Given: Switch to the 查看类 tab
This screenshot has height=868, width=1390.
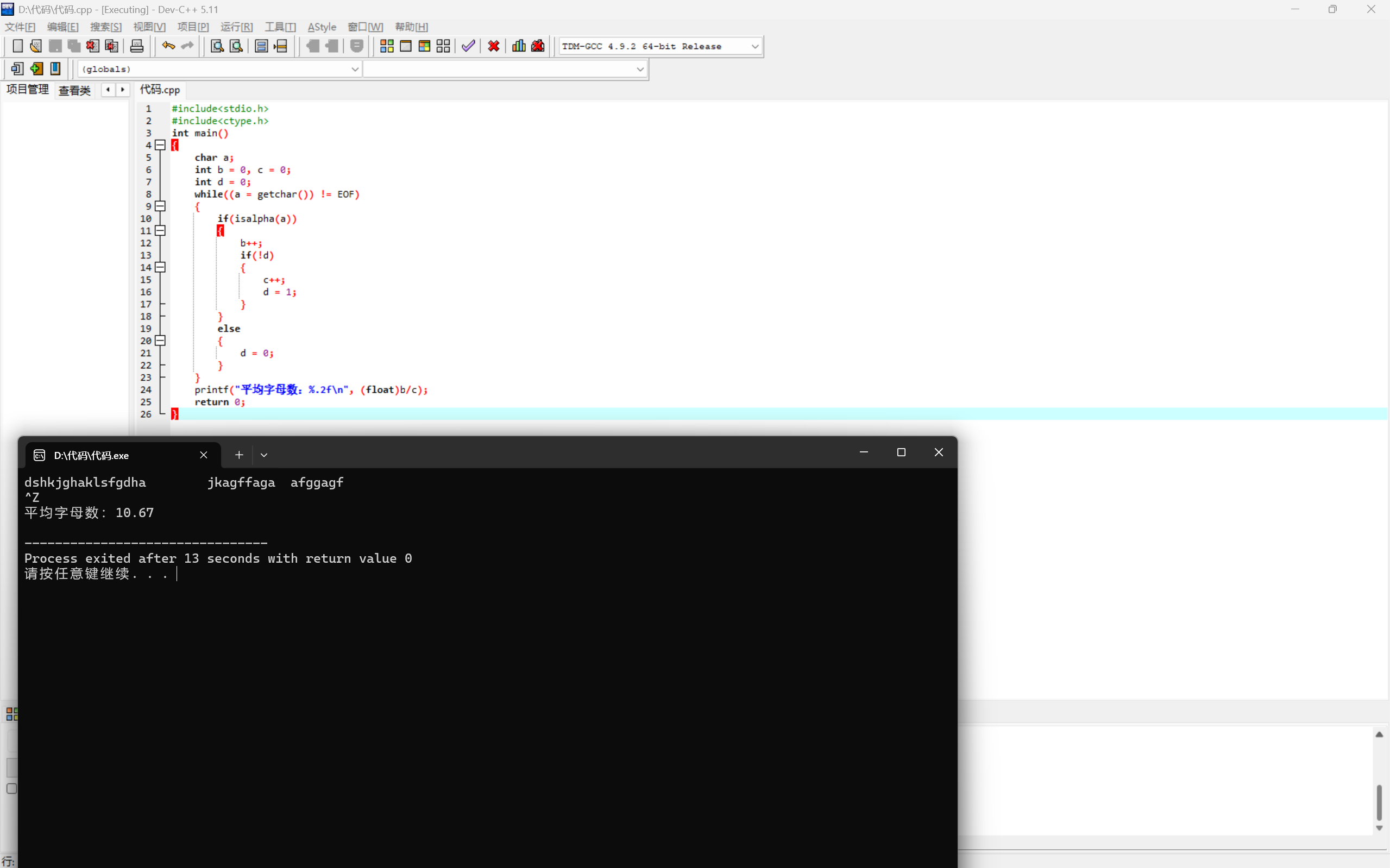Looking at the screenshot, I should click(x=74, y=90).
